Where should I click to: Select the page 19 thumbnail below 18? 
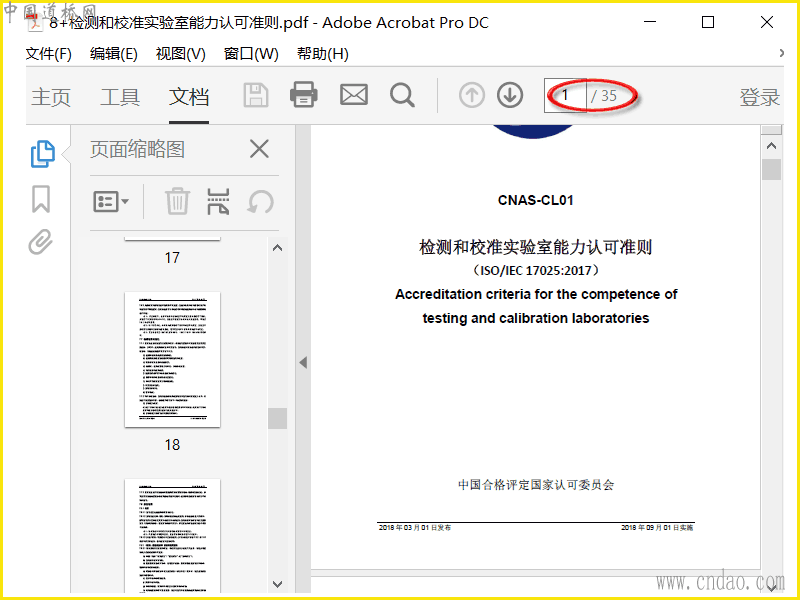coord(172,536)
